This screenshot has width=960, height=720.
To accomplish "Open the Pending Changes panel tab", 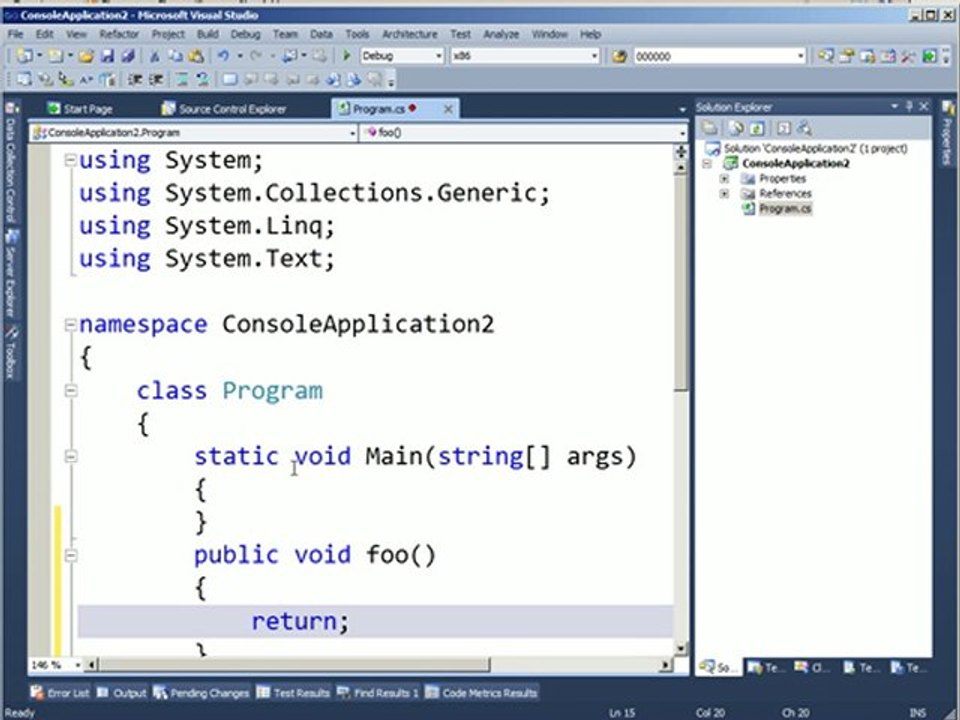I will coord(201,693).
